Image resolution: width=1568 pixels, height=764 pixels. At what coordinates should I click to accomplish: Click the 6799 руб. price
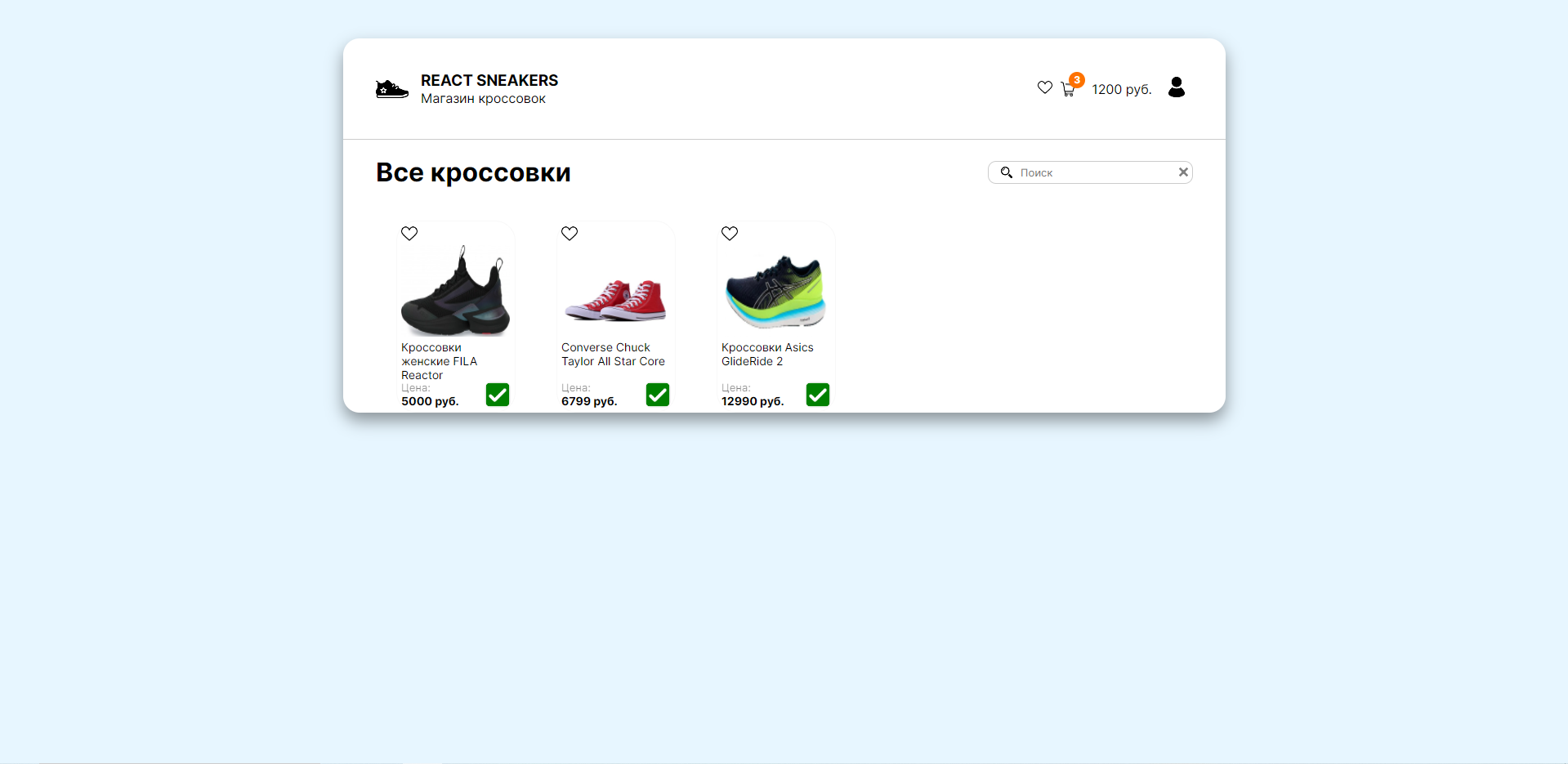click(x=589, y=401)
